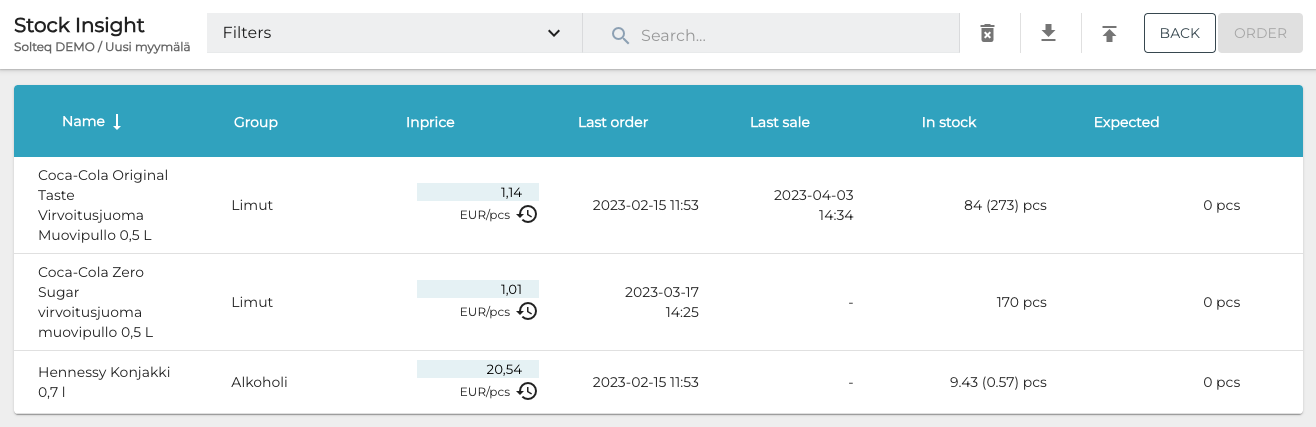Open price history for Coca-Cola Original Taste
The height and width of the screenshot is (427, 1316).
(x=527, y=214)
